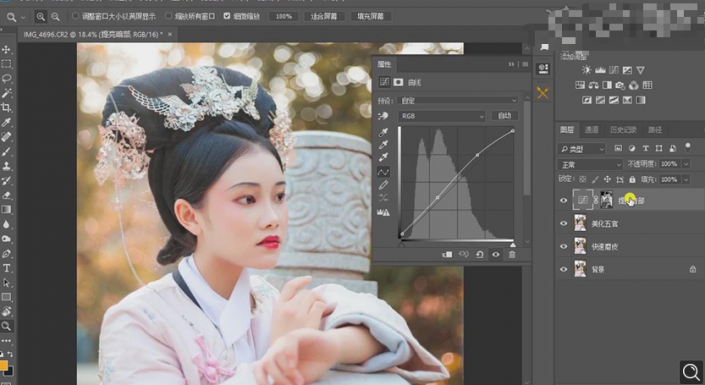Hide the 快速磨皮 layer

tap(563, 246)
